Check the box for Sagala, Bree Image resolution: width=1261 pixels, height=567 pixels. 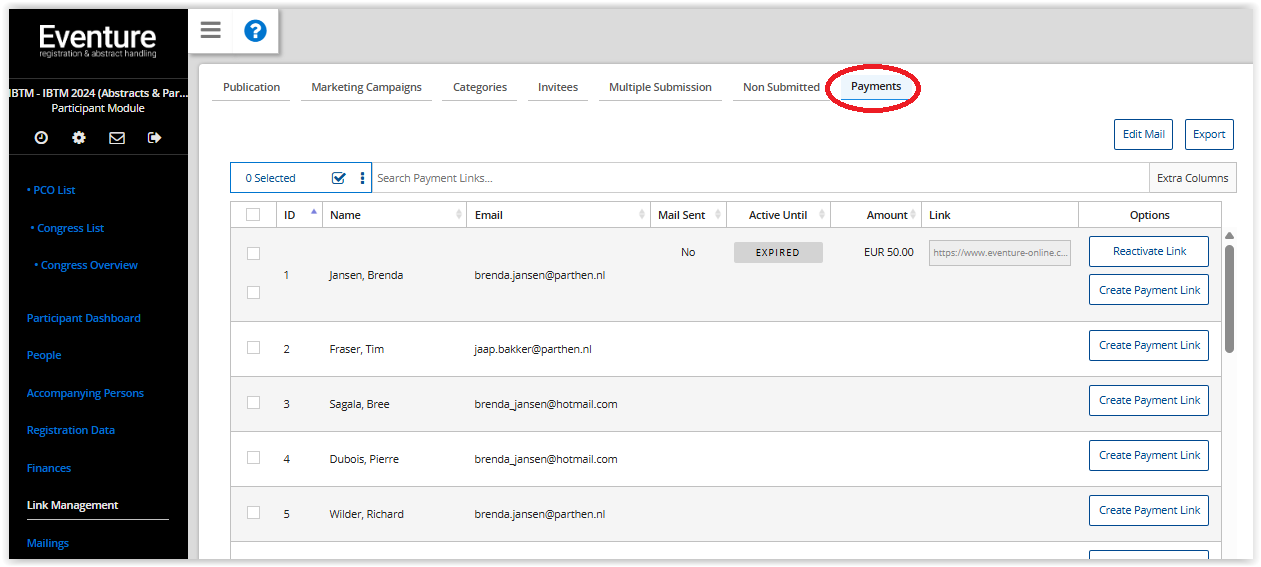[x=253, y=403]
